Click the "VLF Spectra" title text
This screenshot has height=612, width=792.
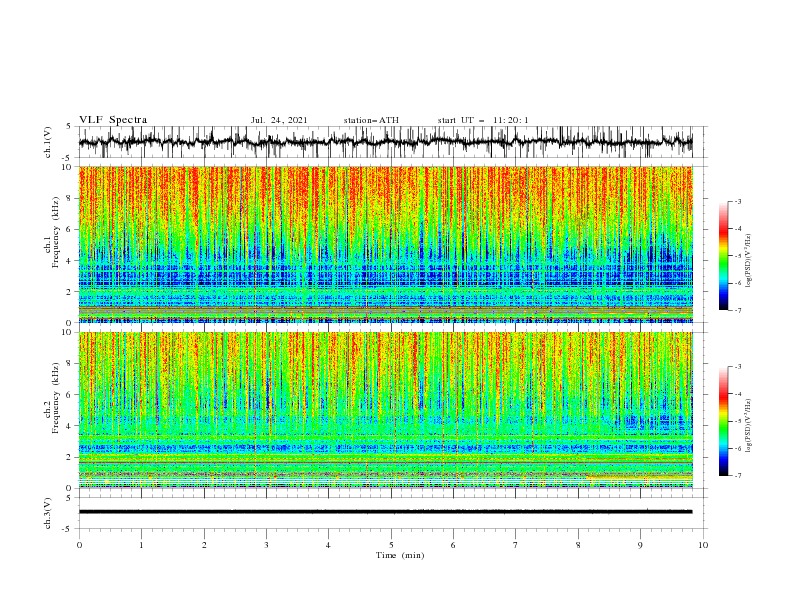113,120
